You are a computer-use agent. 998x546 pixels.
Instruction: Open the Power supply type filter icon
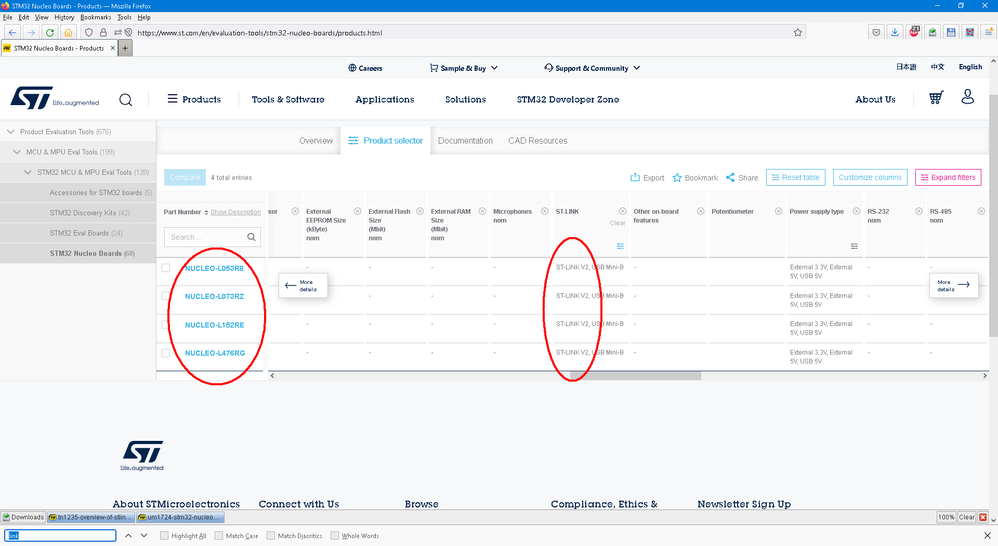854,246
